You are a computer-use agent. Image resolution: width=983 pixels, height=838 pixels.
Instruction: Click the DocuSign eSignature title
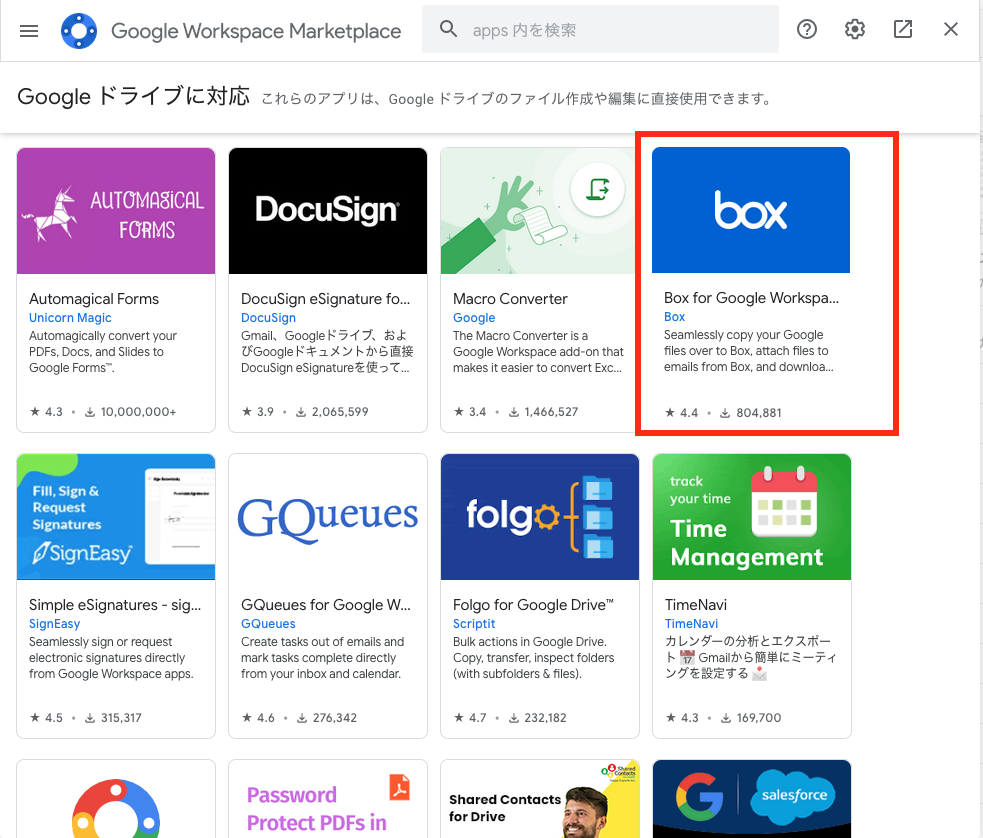[325, 299]
